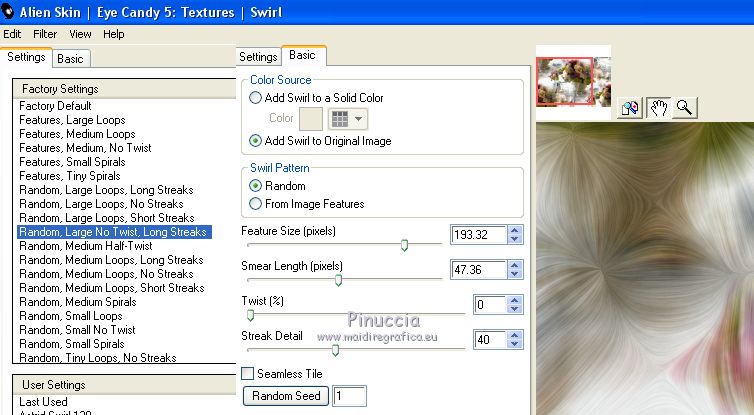This screenshot has height=415, width=754.
Task: Select Add Swirl to Original Image
Action: coord(255,141)
